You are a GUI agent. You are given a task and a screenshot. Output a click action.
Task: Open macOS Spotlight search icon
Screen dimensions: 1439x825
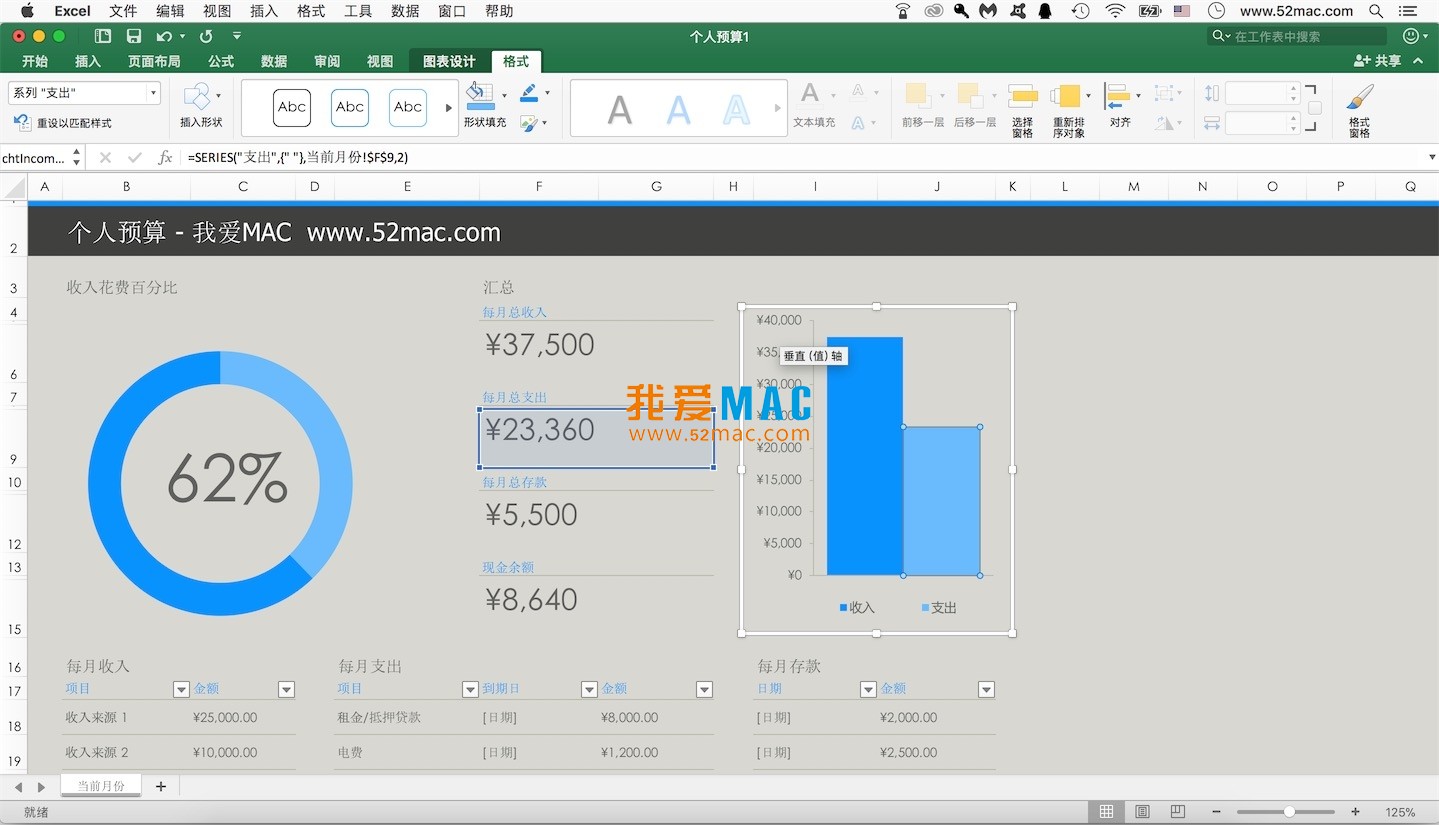pos(1376,11)
